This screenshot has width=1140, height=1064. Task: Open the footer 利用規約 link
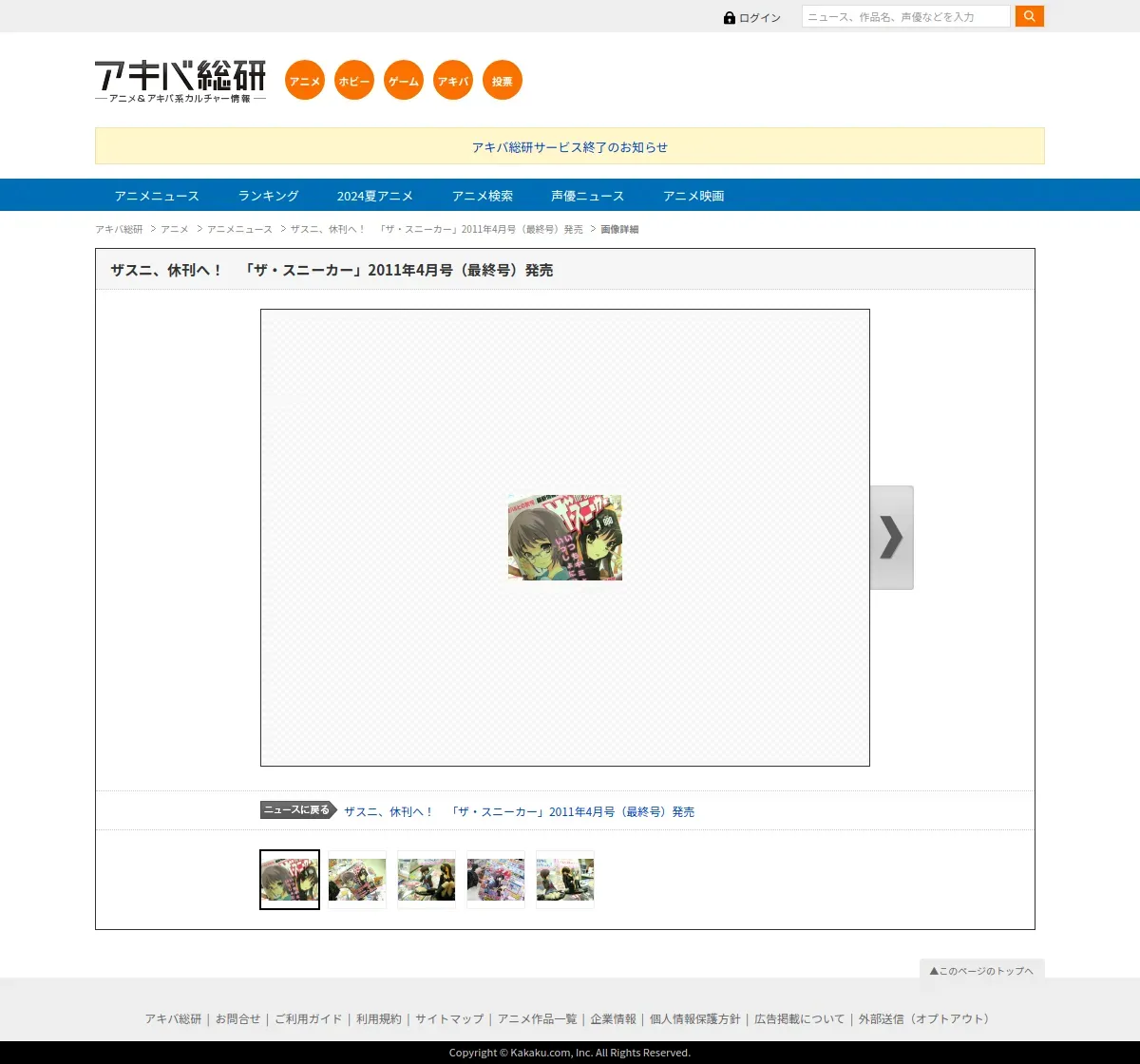(x=379, y=1018)
